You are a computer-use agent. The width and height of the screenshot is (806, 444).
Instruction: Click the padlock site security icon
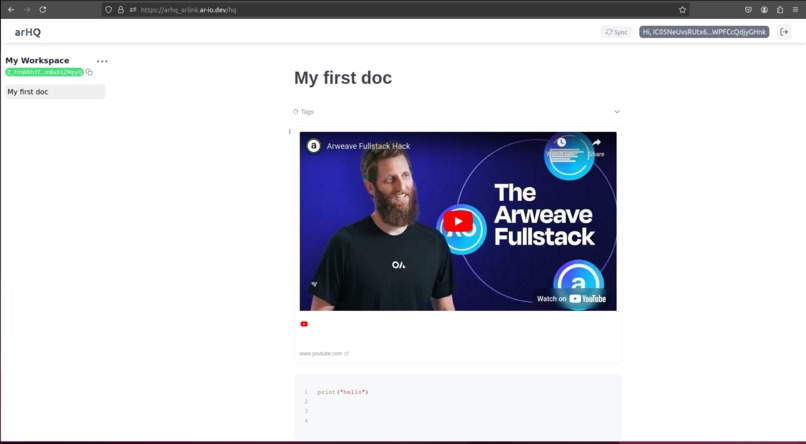point(121,9)
